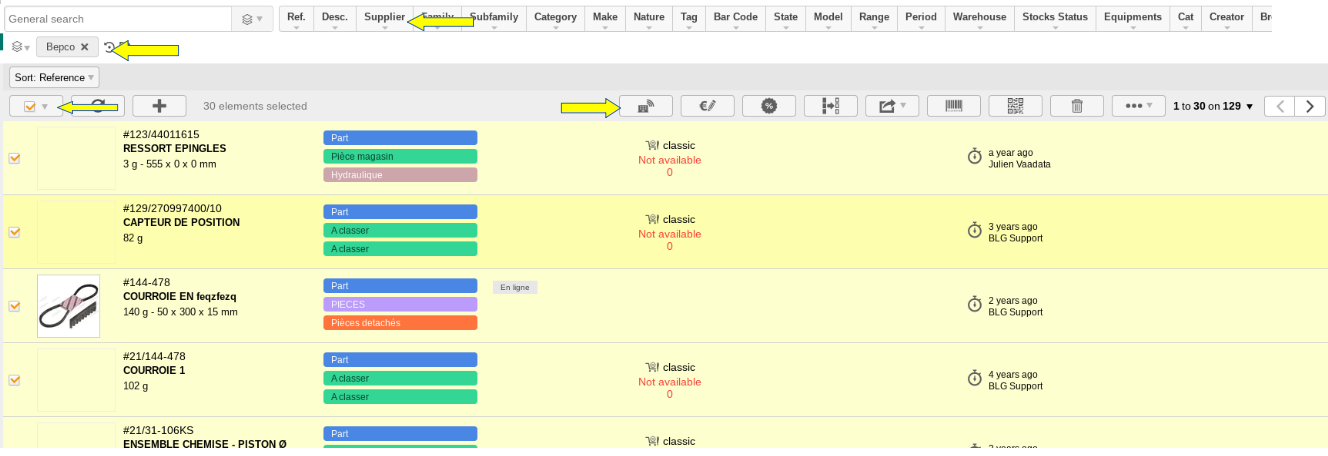The width and height of the screenshot is (1328, 456).
Task: Click 30 elements selected label
Action: [x=255, y=106]
